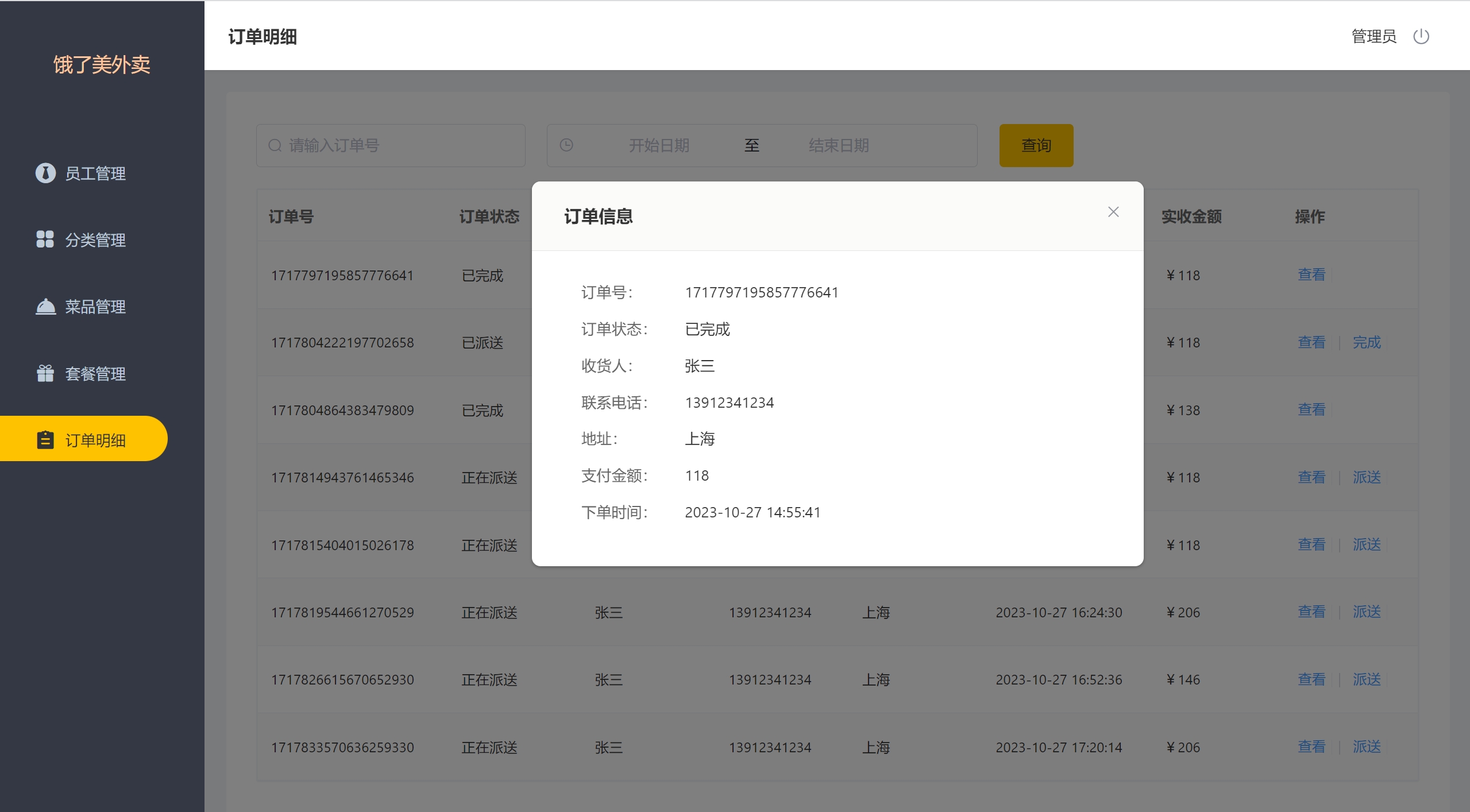Click 派送 link for ¥146 order
Screen dimensions: 1470x812
point(1366,679)
